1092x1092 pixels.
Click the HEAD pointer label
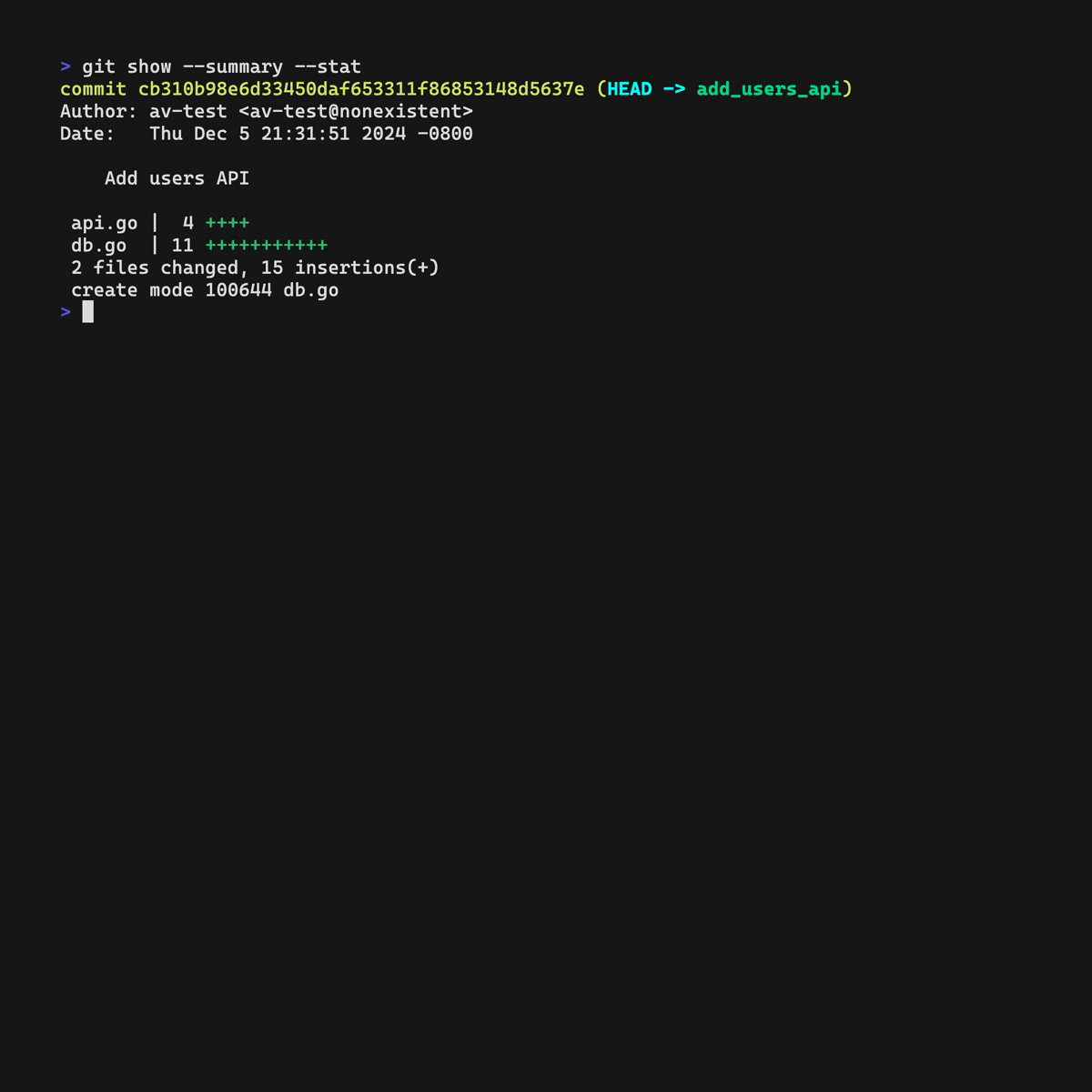click(630, 89)
